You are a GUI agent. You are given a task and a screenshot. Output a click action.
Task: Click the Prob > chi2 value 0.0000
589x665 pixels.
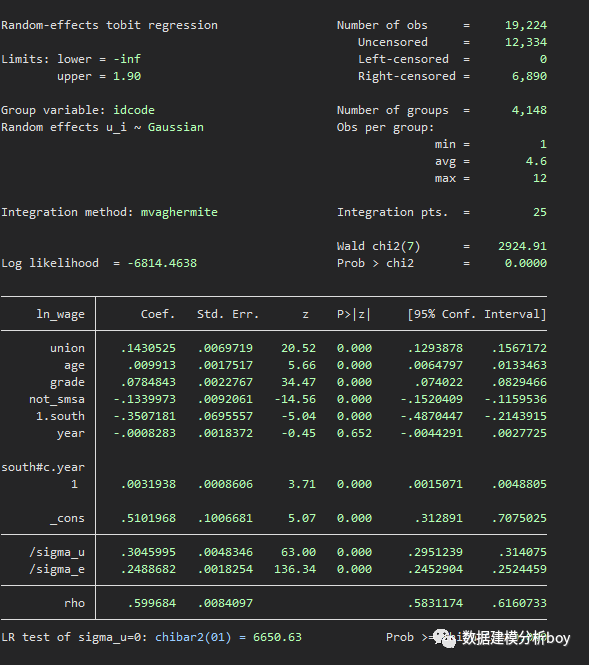526,263
